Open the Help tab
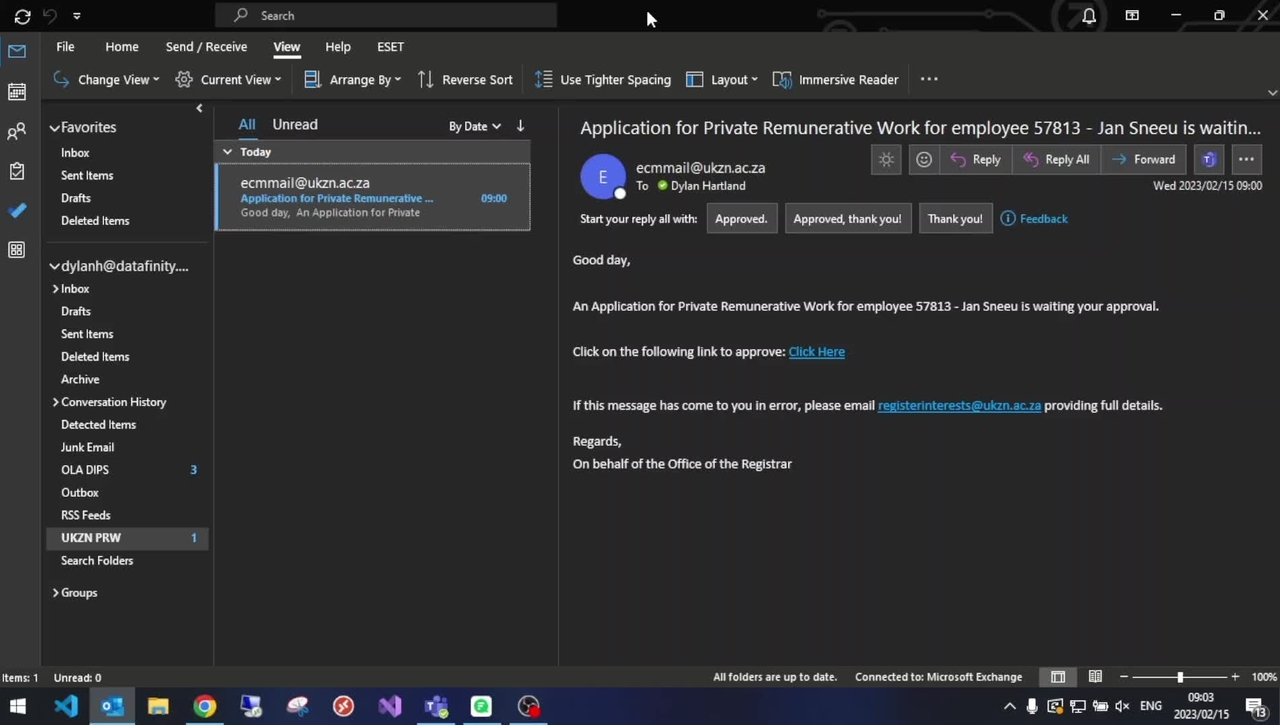The width and height of the screenshot is (1280, 725). pos(338,47)
